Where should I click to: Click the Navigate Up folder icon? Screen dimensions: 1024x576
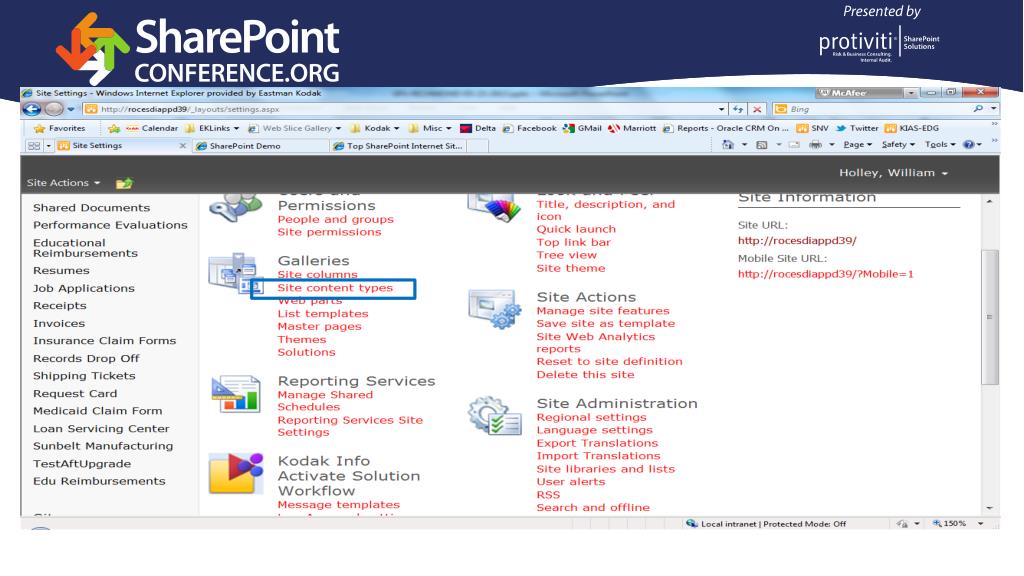coord(124,184)
